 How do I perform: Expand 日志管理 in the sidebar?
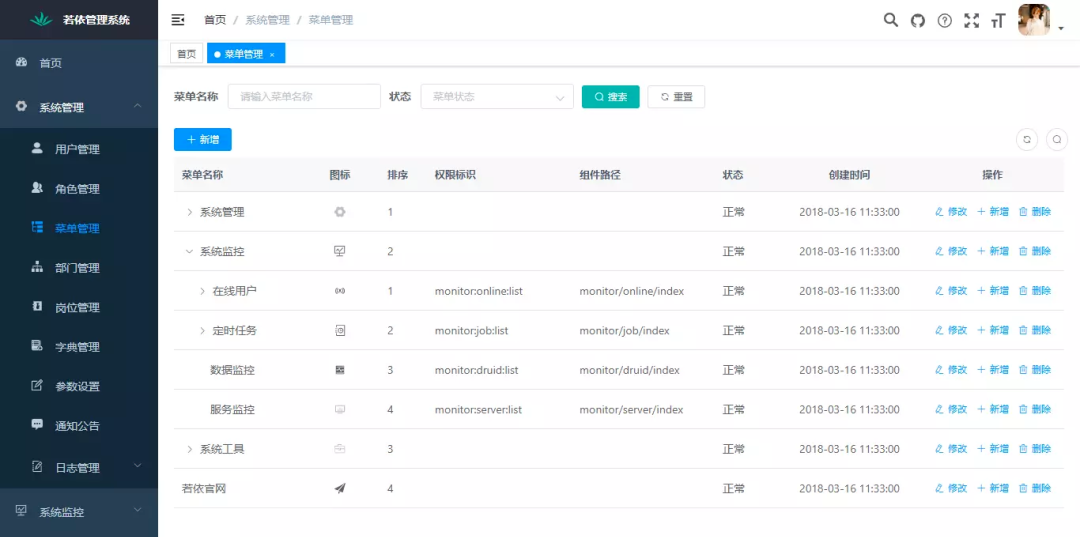point(79,467)
